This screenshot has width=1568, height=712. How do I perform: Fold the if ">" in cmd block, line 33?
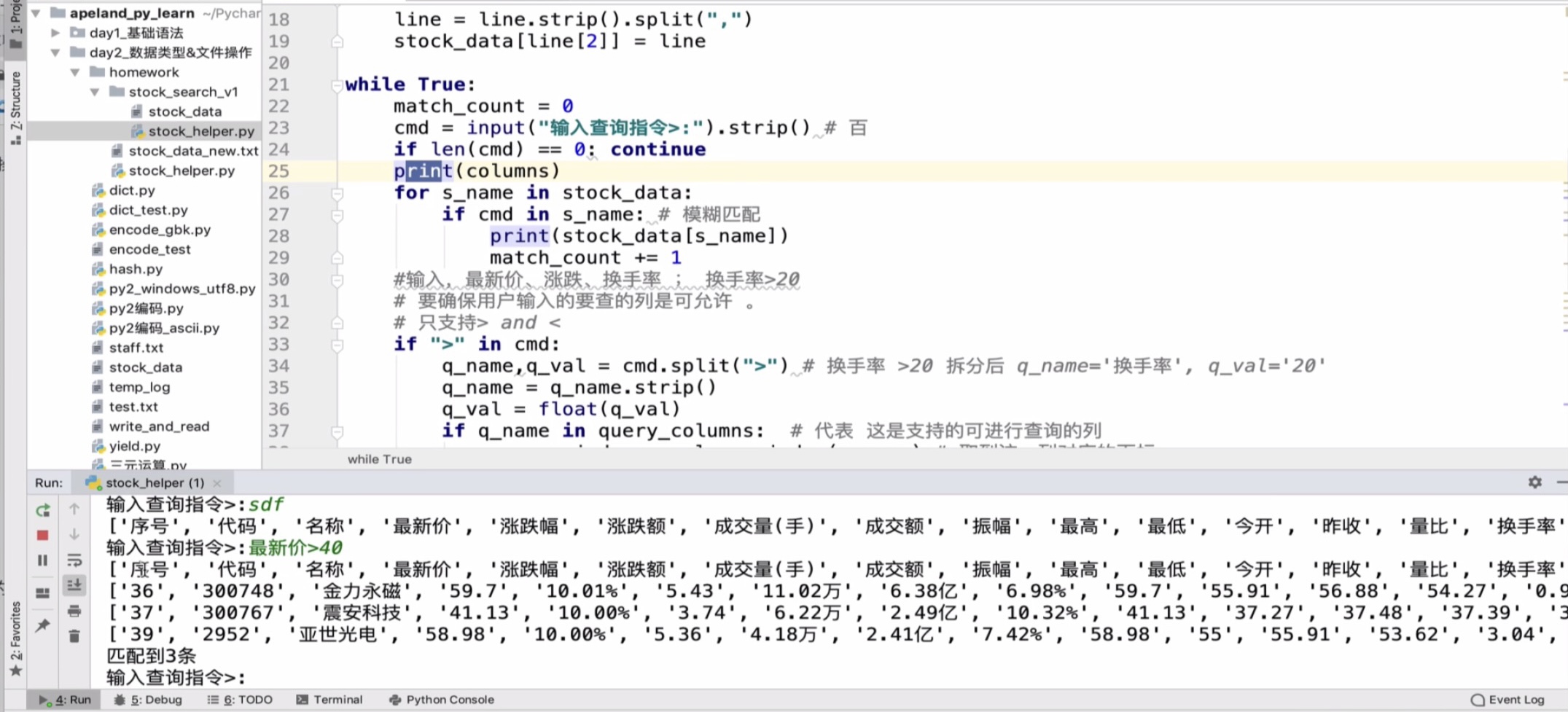pos(337,345)
